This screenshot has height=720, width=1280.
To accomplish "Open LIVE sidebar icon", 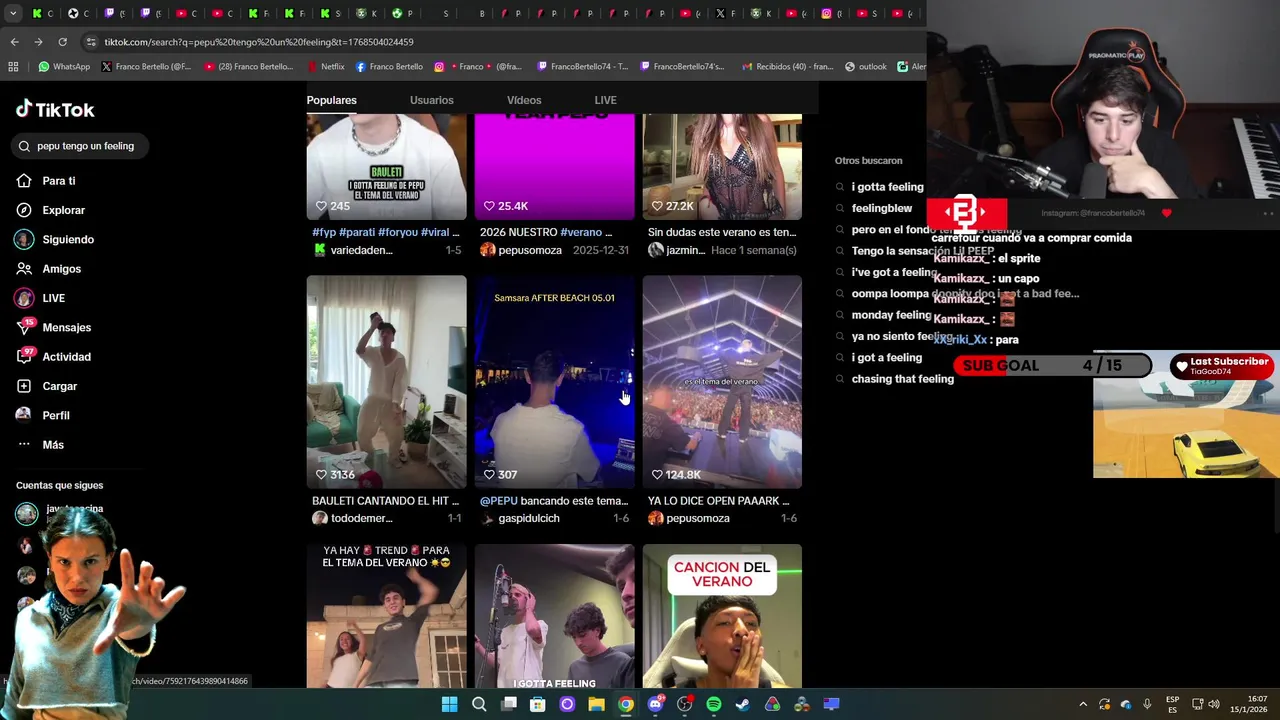I will [25, 298].
